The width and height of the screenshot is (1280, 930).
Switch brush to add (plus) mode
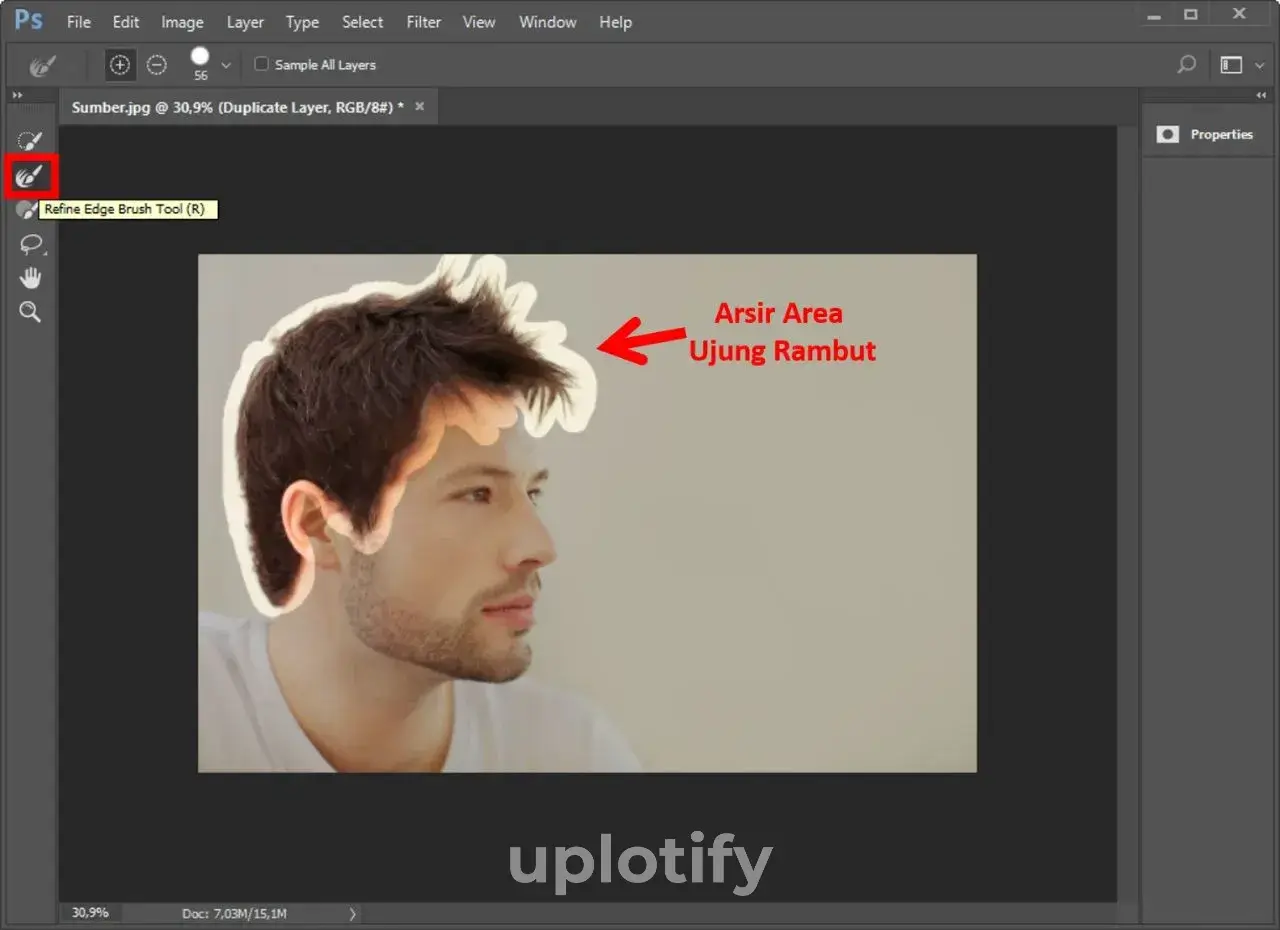(120, 65)
